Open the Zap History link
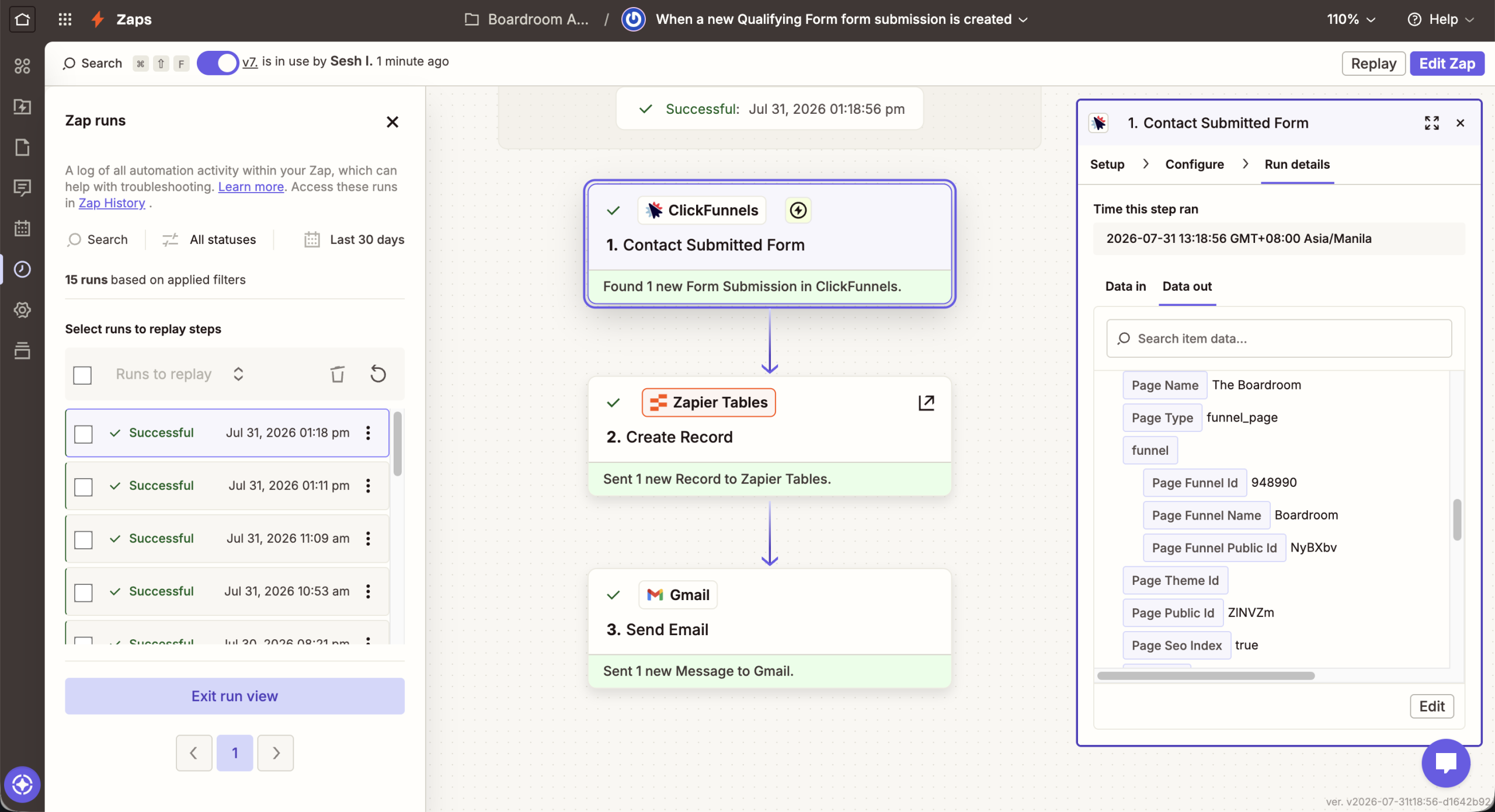The width and height of the screenshot is (1495, 812). click(x=112, y=203)
